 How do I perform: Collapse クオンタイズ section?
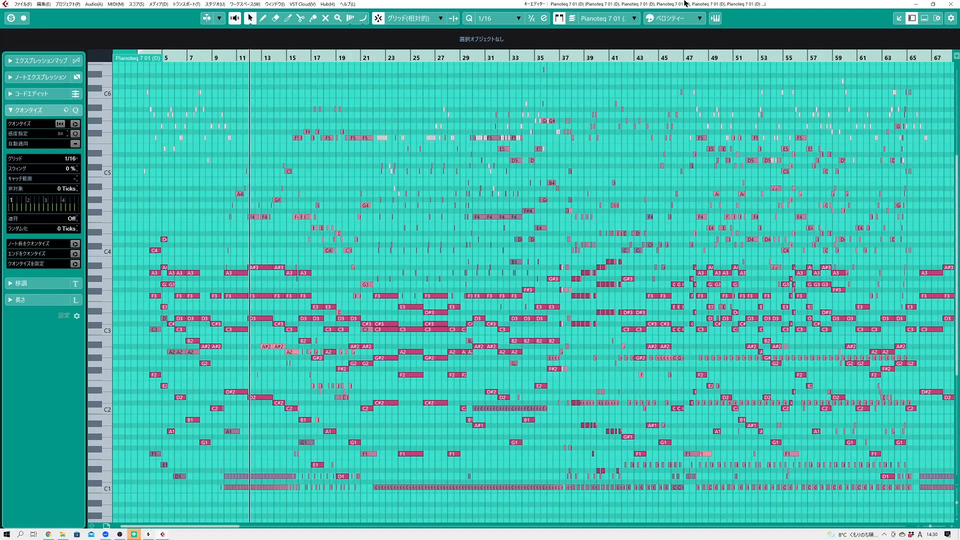coord(43,110)
